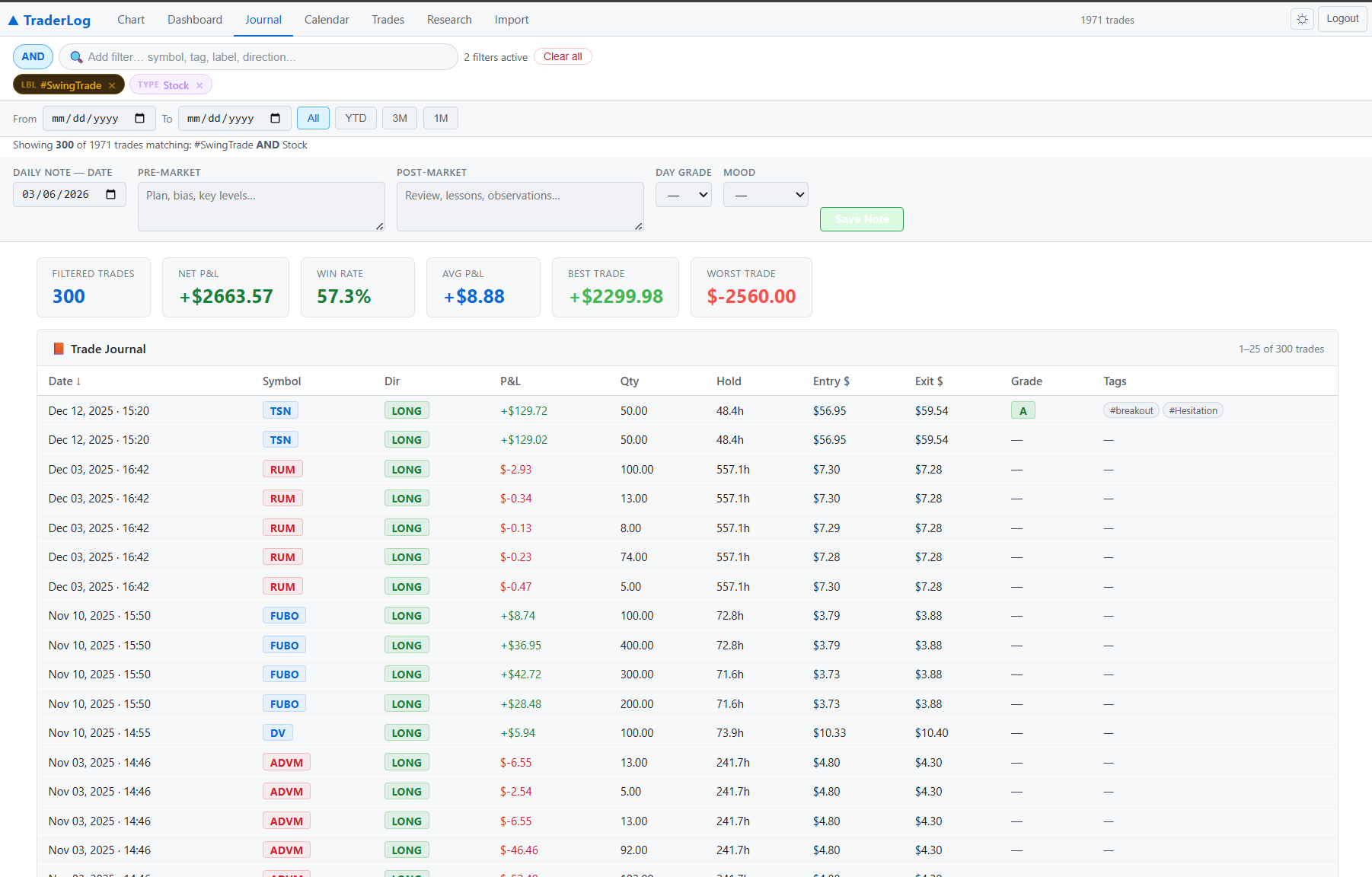Toggle the AND filter logic operator
Screen dimensions: 1372x877
(x=33, y=57)
